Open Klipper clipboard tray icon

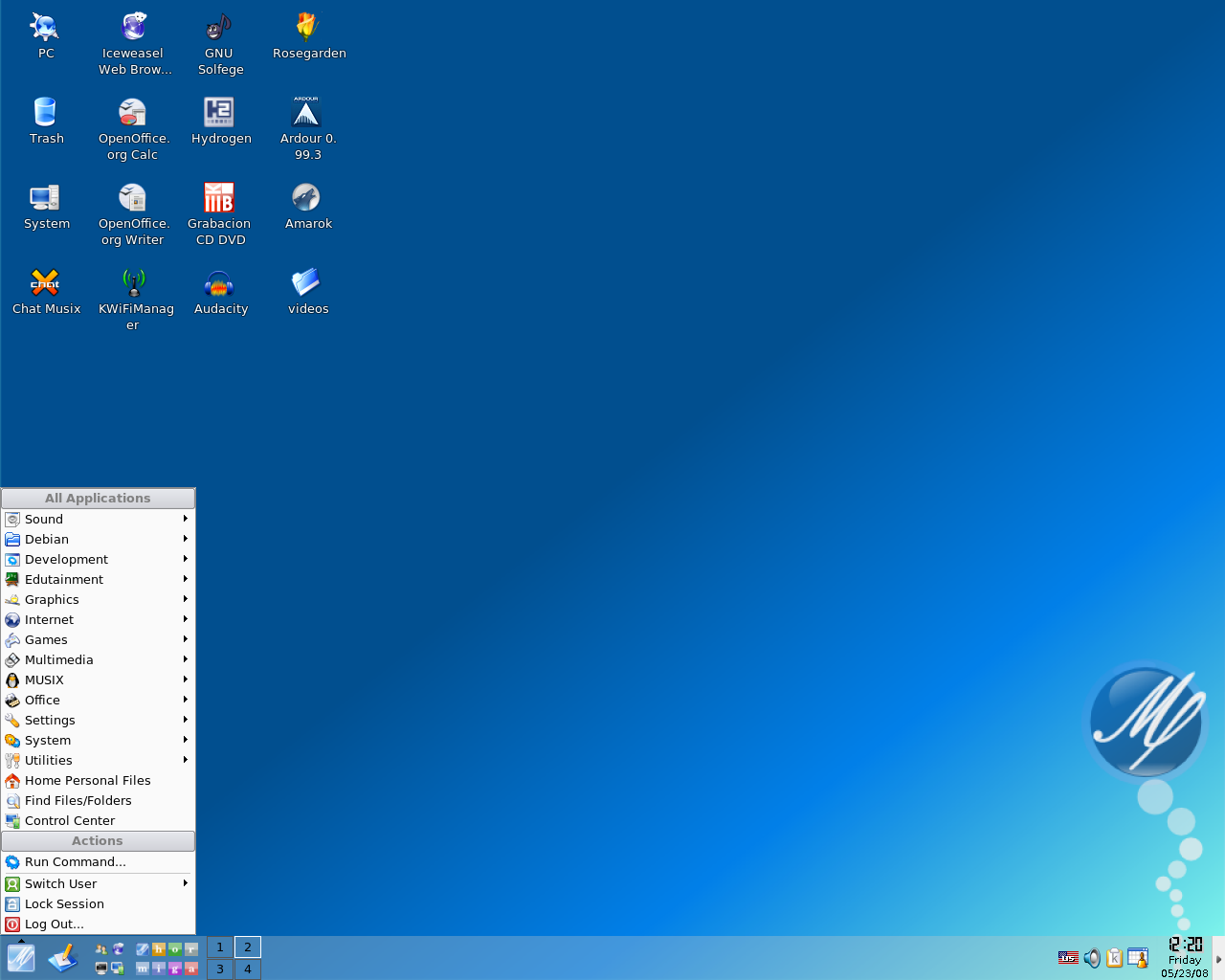click(1115, 958)
